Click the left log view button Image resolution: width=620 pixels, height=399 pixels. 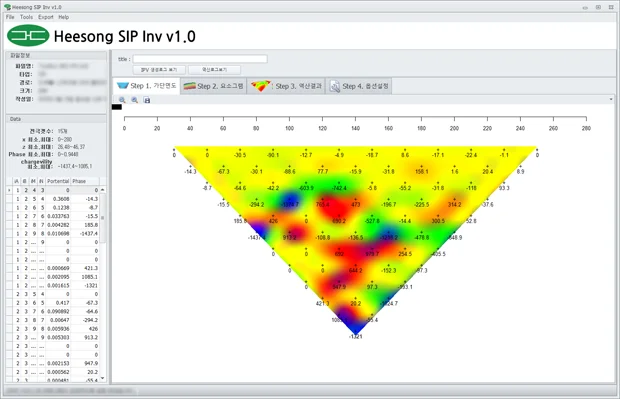pyautogui.click(x=159, y=70)
